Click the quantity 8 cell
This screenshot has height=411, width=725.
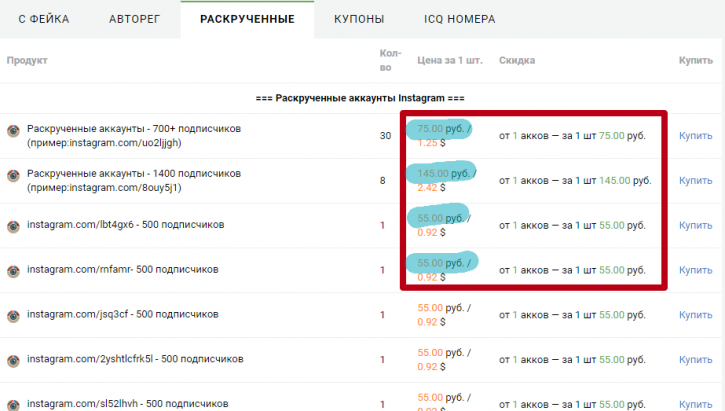point(382,180)
